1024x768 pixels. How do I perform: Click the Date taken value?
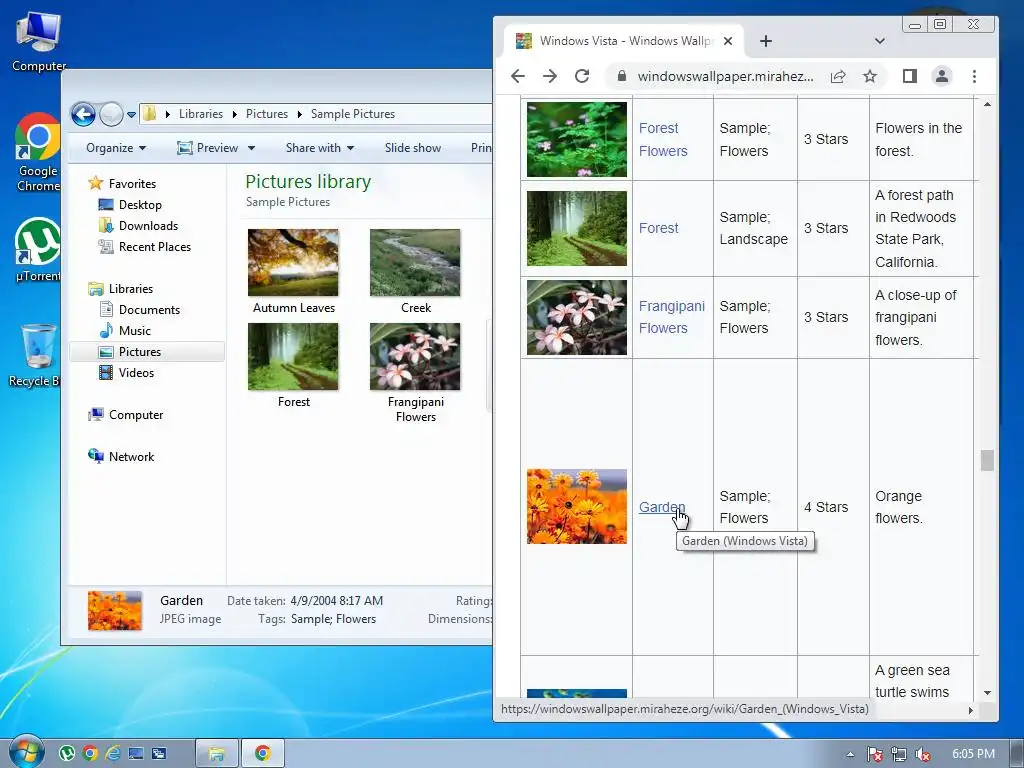tap(336, 600)
